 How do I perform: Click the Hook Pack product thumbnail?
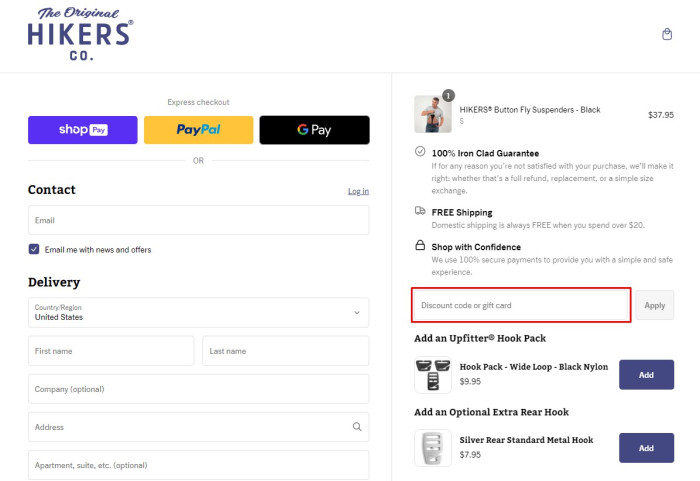click(x=433, y=375)
